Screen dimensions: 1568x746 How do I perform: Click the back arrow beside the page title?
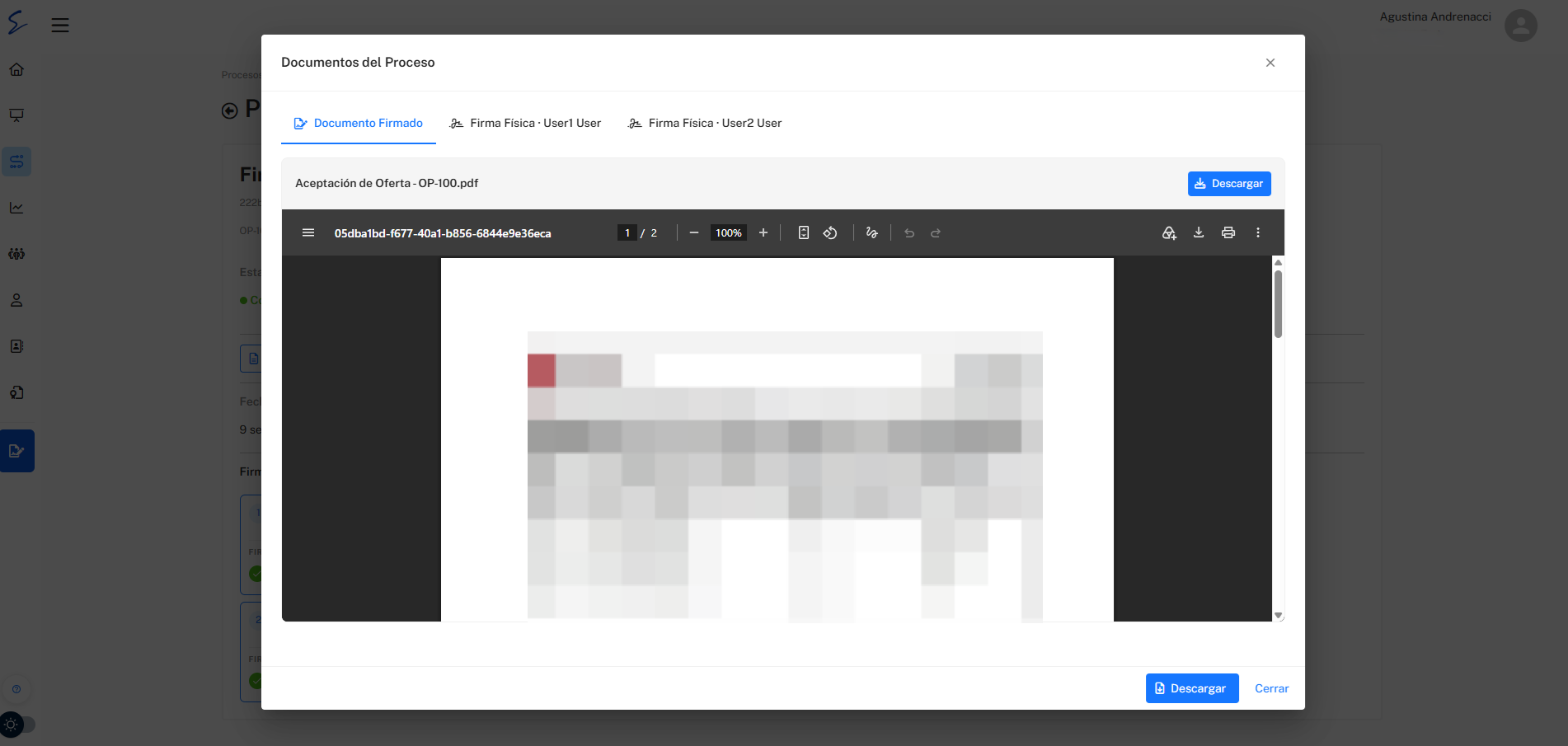(x=230, y=110)
